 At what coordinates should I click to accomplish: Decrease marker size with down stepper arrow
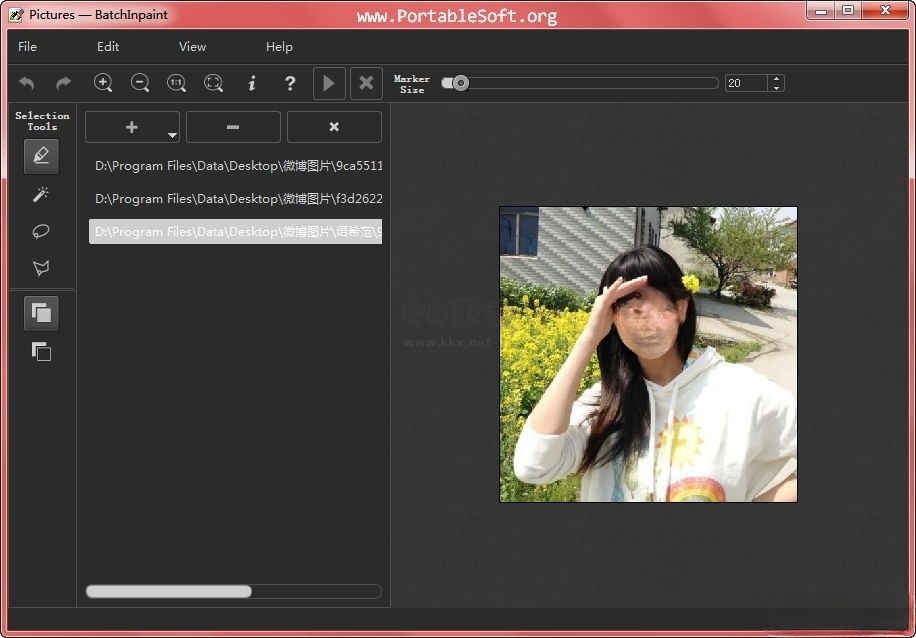tap(777, 88)
